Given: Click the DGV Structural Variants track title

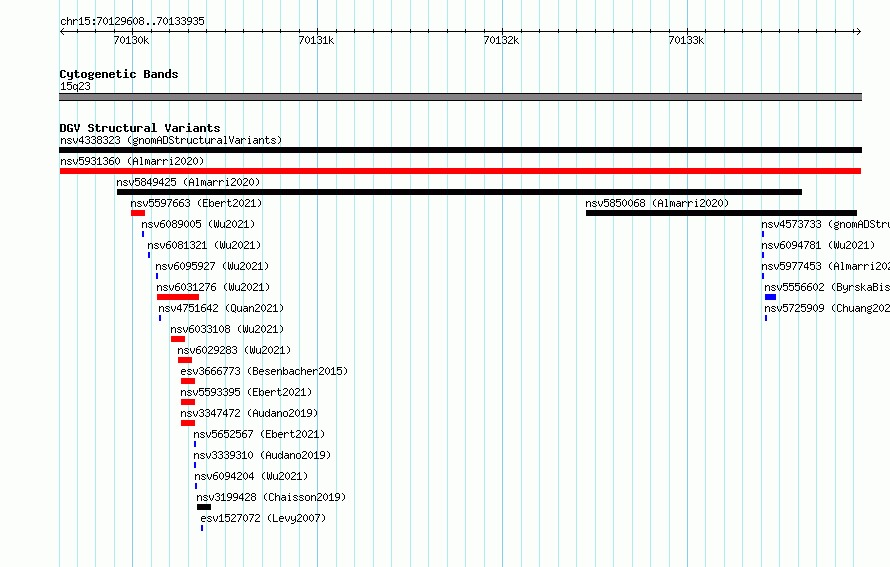Looking at the screenshot, I should (x=140, y=128).
